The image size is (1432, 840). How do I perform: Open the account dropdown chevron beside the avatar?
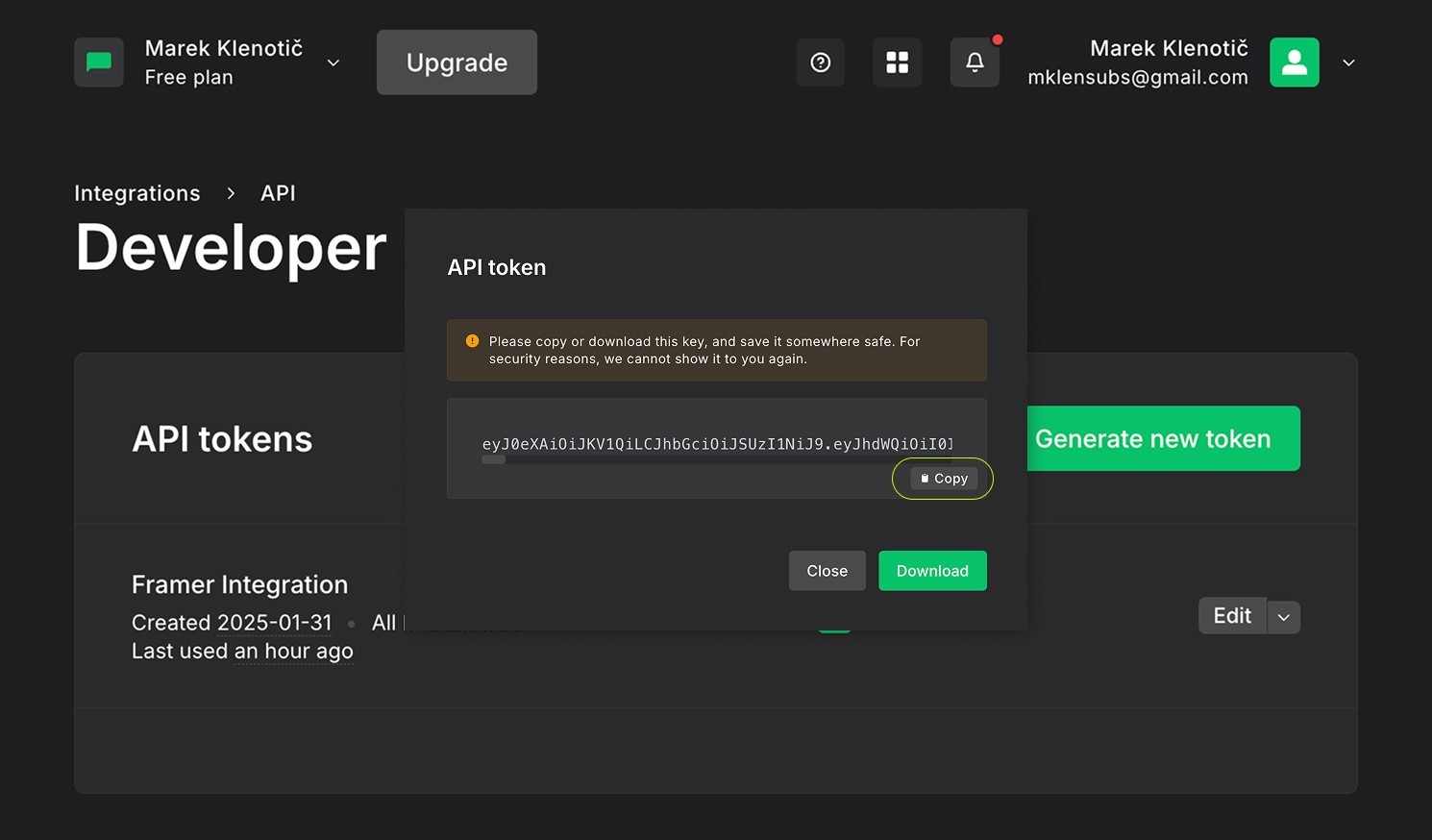tap(1347, 62)
